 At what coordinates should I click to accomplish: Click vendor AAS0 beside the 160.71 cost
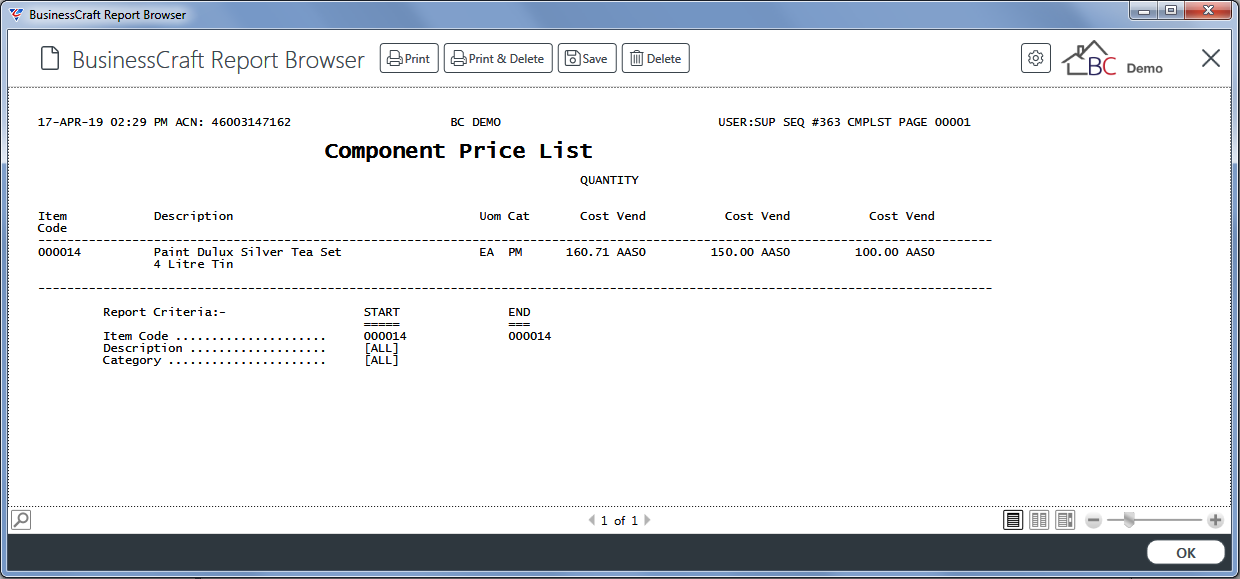631,252
